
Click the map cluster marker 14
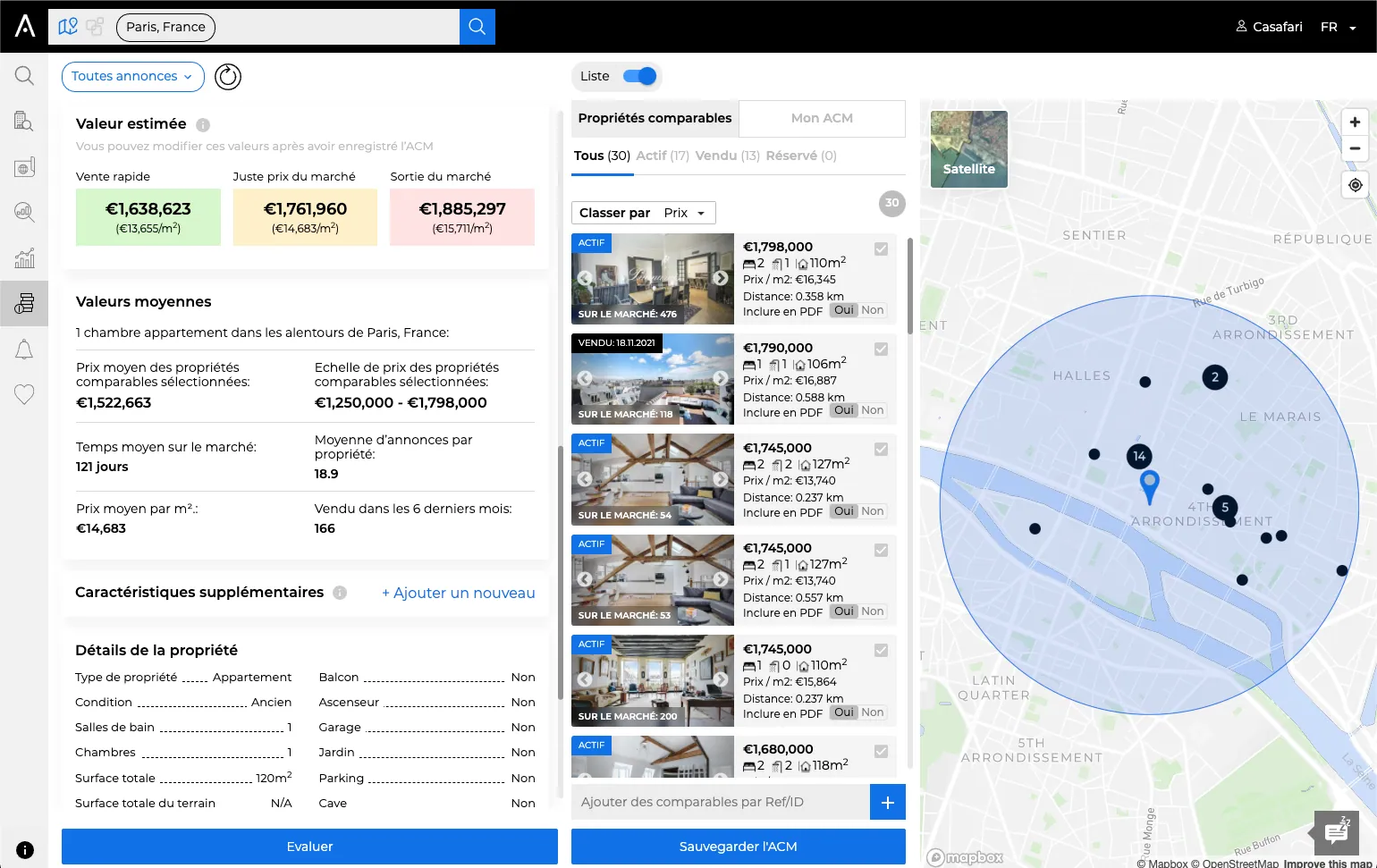pos(1139,456)
